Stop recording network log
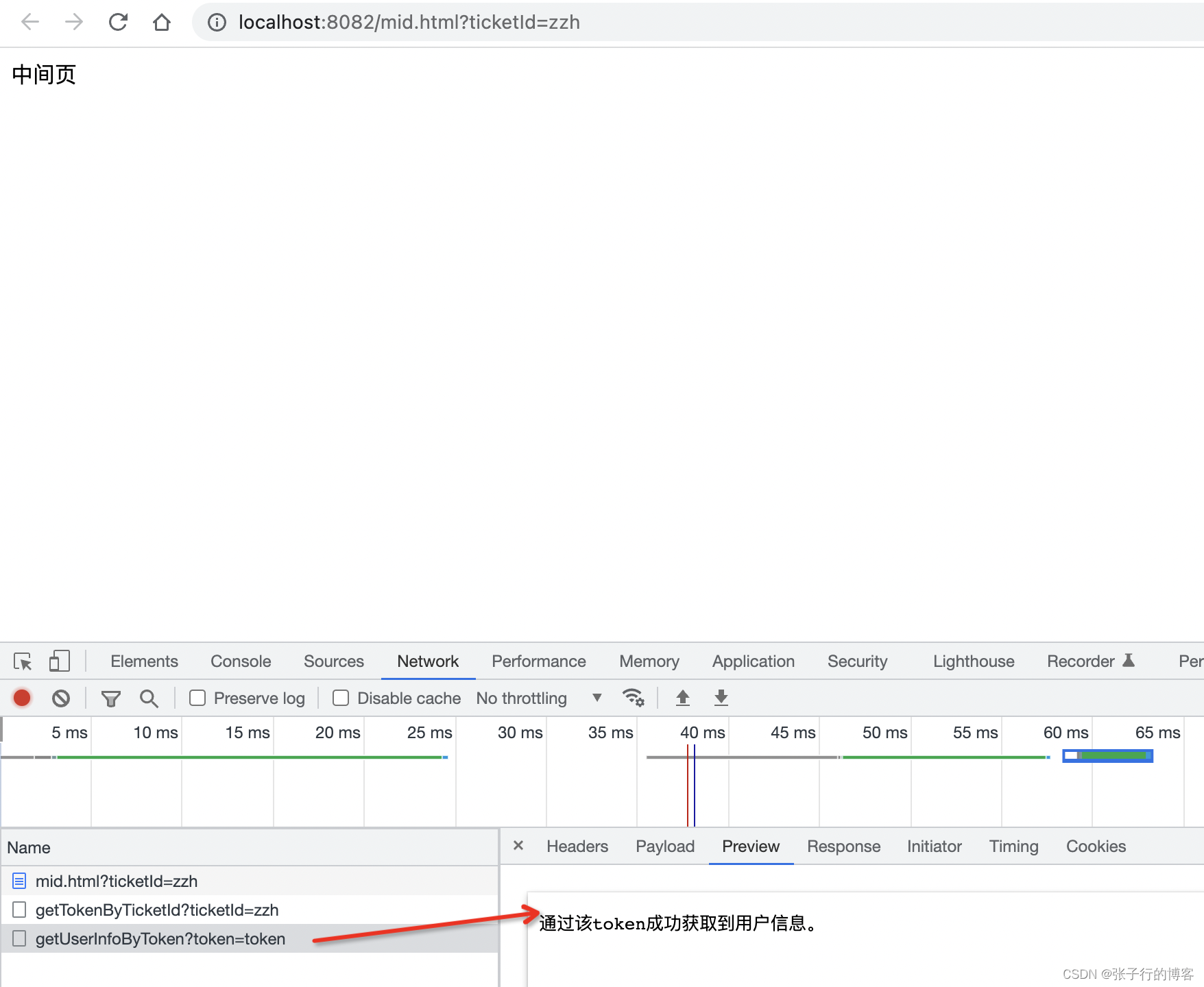 click(22, 698)
